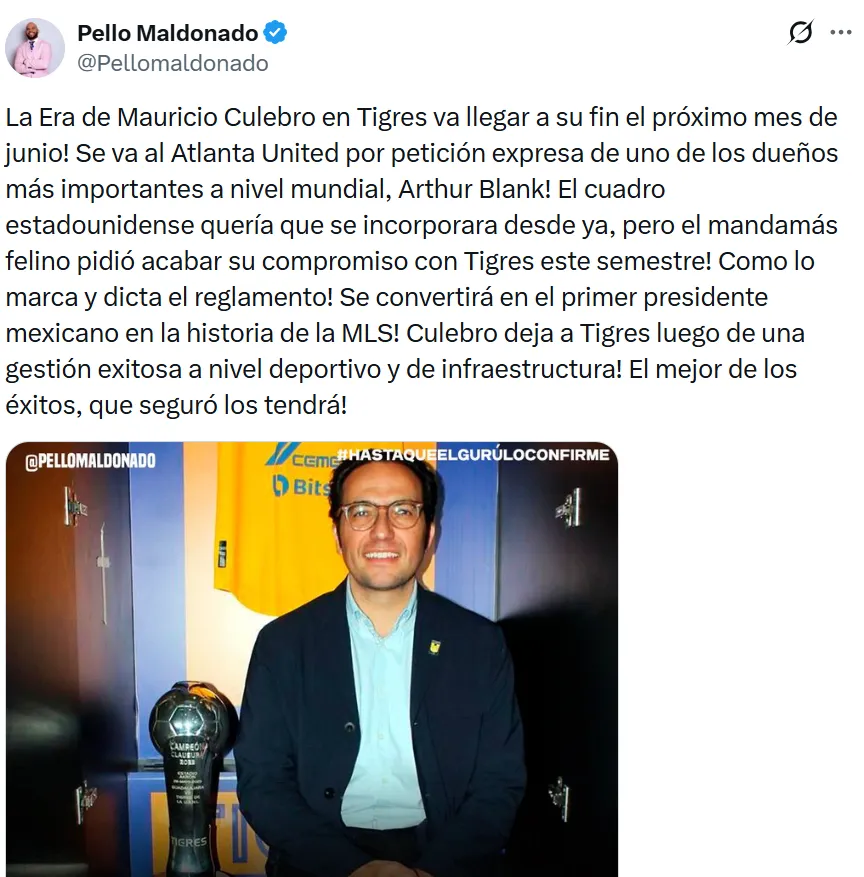Click the closing line "que seguró los tendrá!"
The height and width of the screenshot is (877, 864).
(x=218, y=405)
